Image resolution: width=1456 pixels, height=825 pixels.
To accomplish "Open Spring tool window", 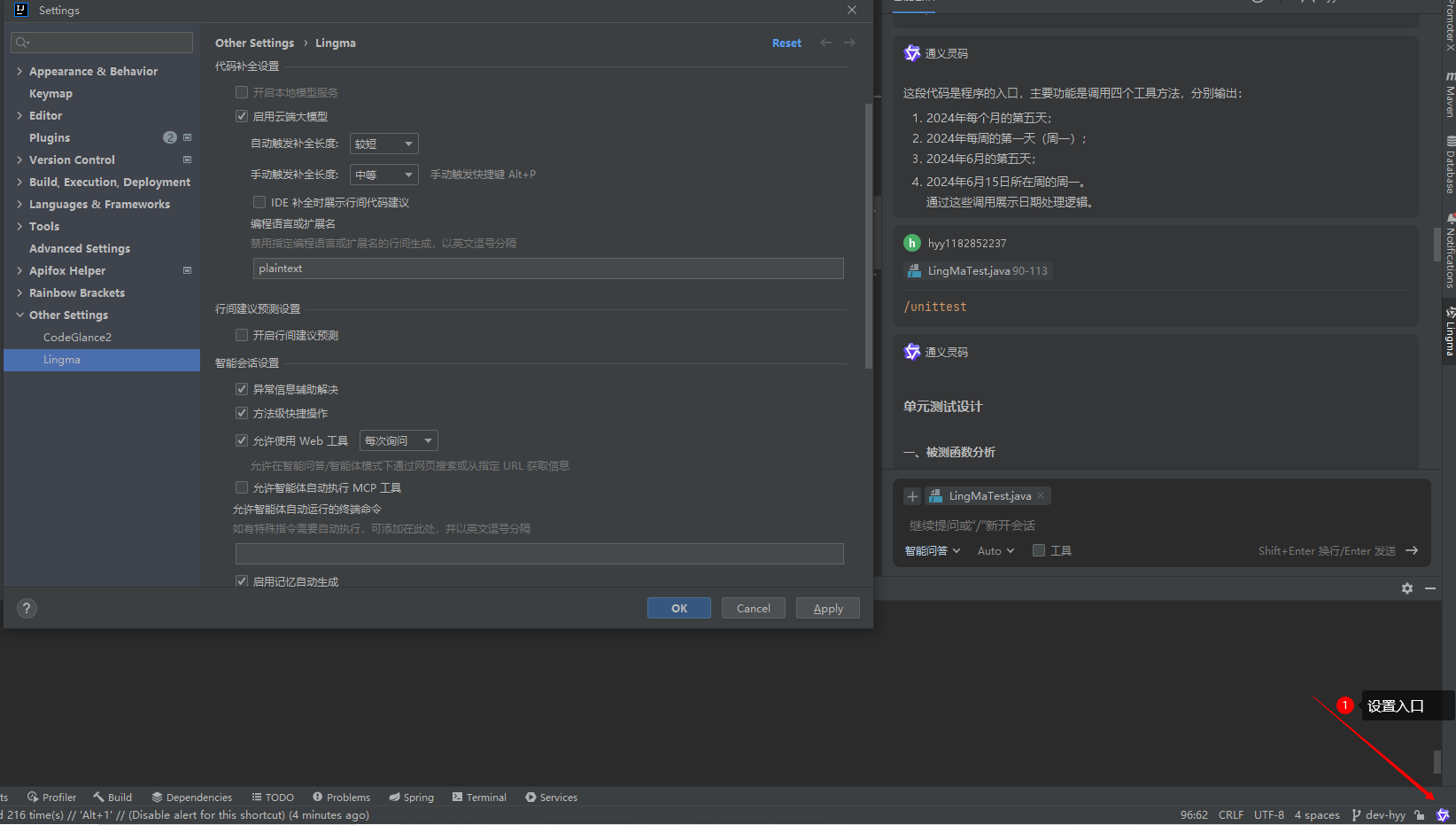I will [x=412, y=797].
